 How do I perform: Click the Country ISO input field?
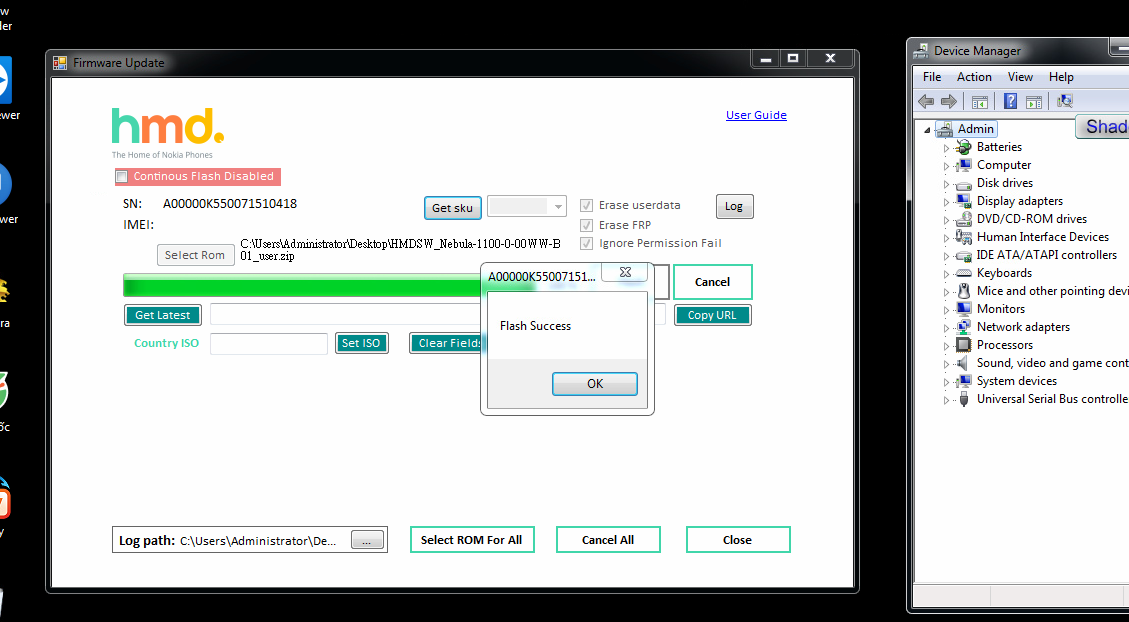pyautogui.click(x=268, y=344)
